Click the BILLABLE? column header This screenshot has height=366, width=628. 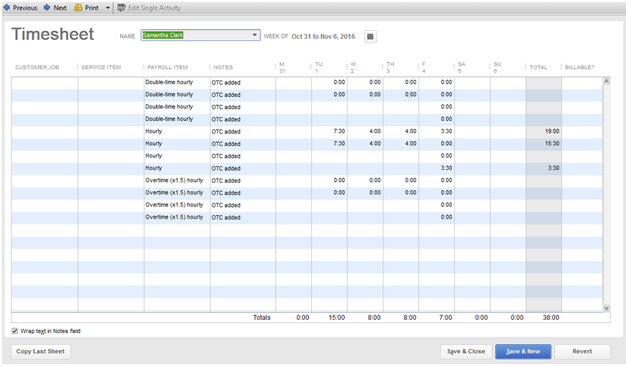[x=580, y=67]
